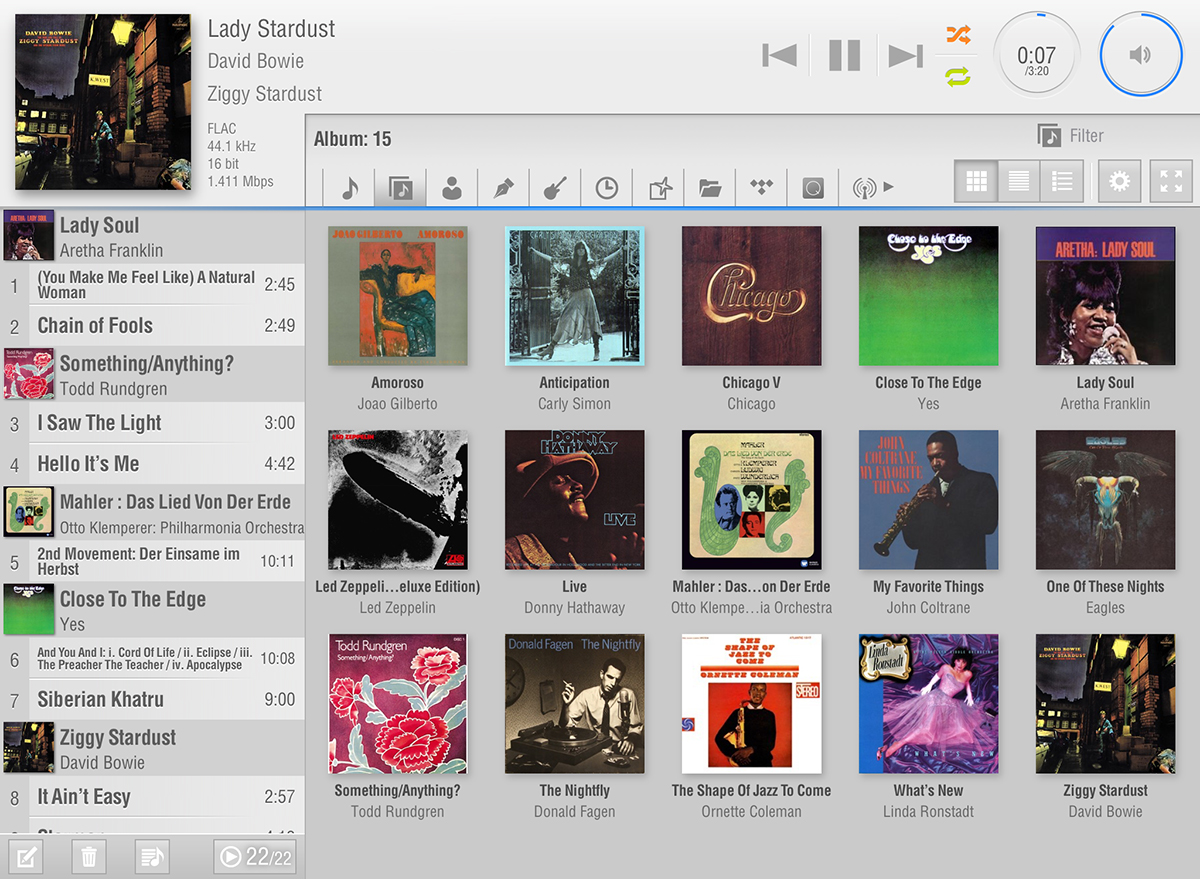Open the Qobuz tab icon
Image resolution: width=1200 pixels, height=879 pixels.
coord(813,187)
